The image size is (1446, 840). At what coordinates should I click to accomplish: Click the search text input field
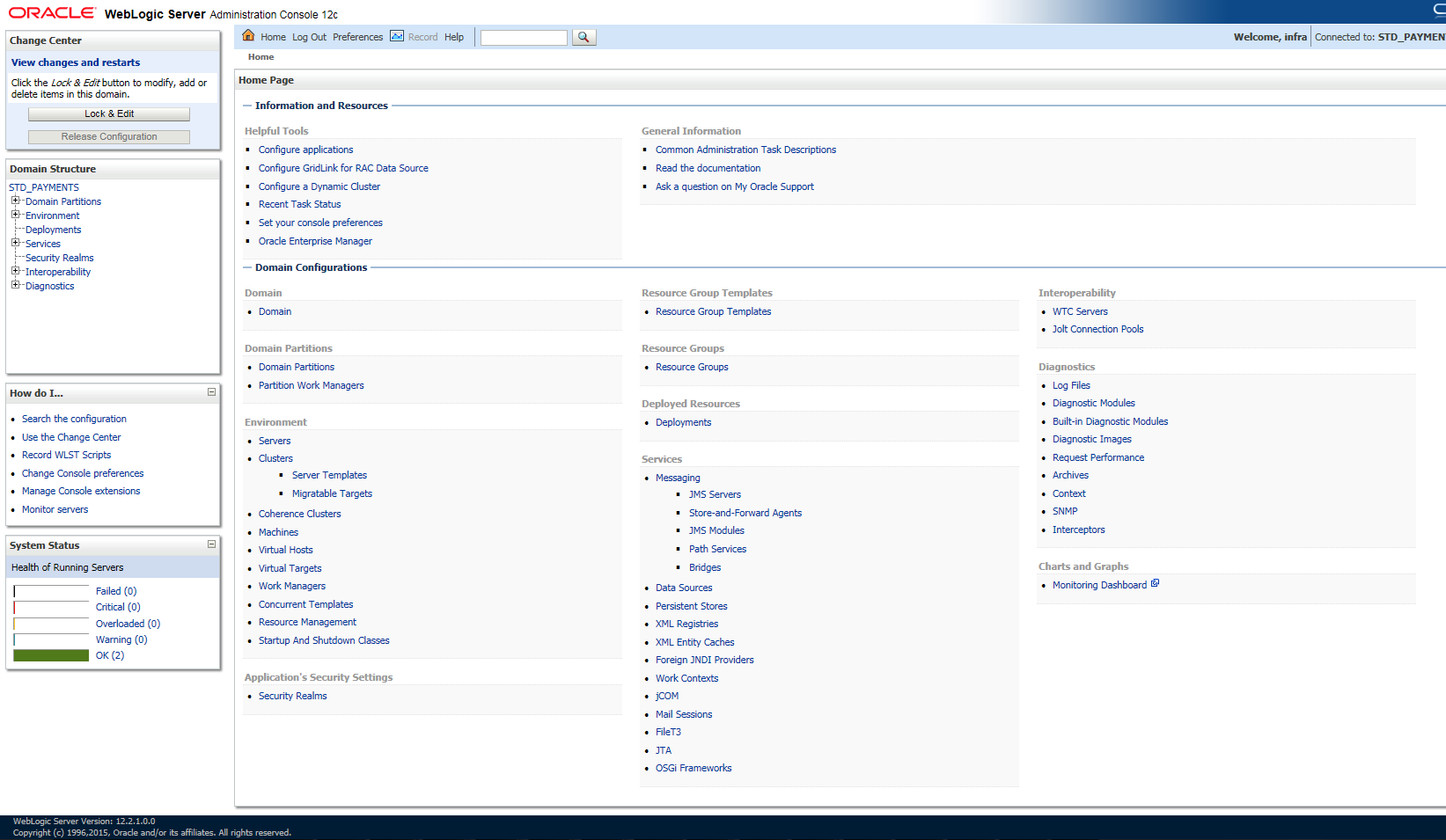point(524,37)
